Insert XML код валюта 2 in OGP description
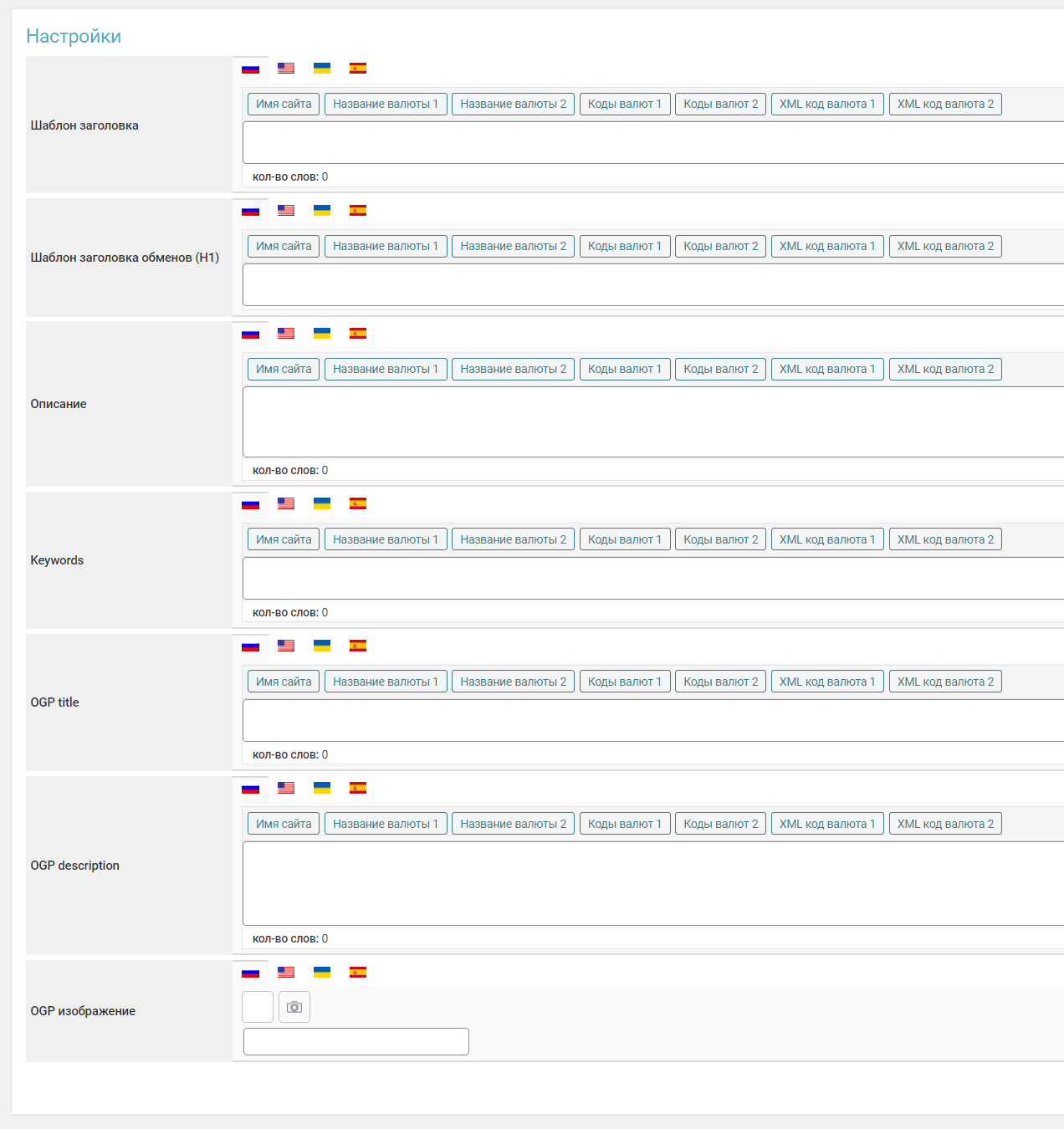The image size is (1064, 1129). point(945,825)
